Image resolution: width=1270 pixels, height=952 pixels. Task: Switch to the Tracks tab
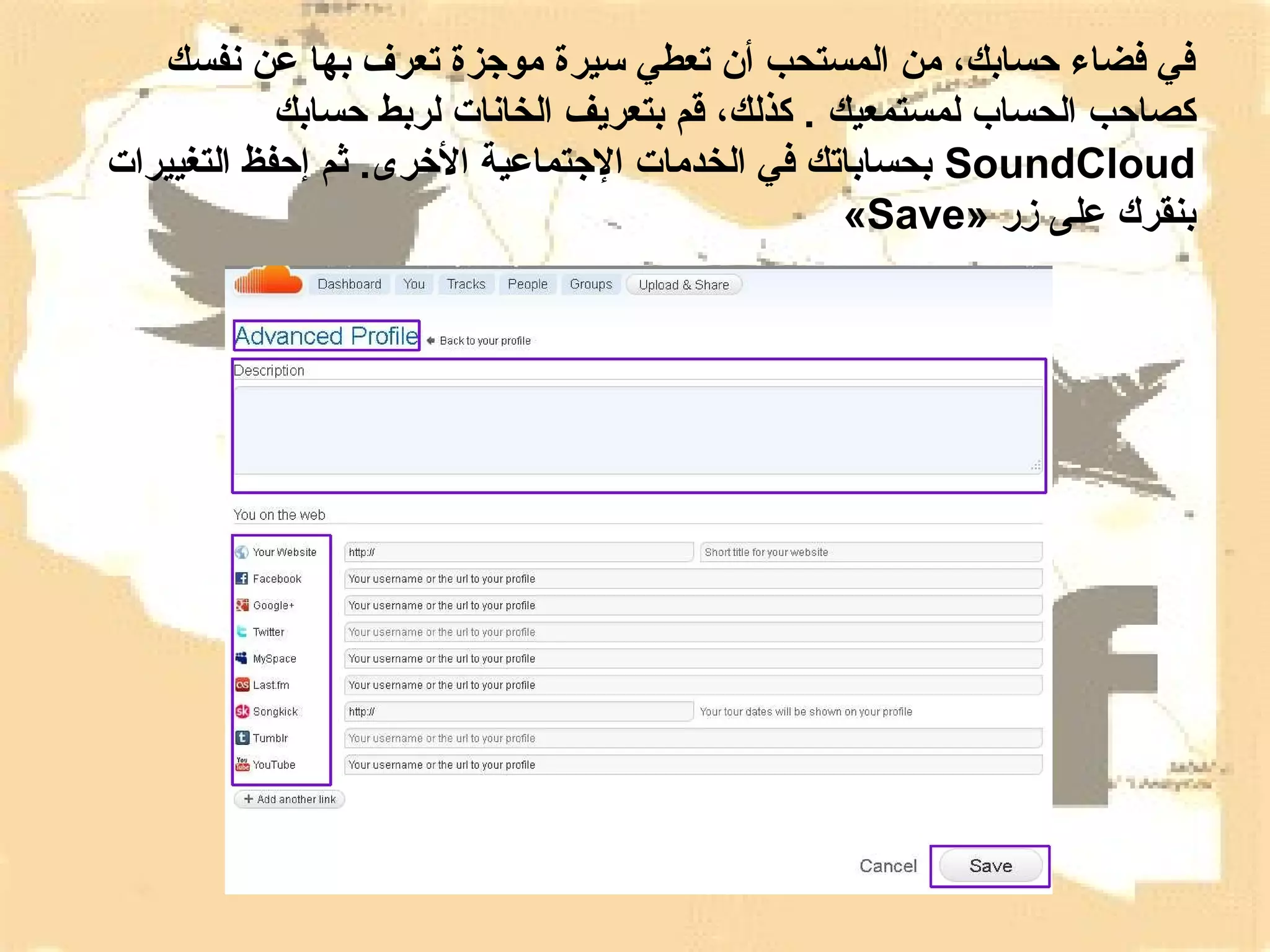click(466, 284)
